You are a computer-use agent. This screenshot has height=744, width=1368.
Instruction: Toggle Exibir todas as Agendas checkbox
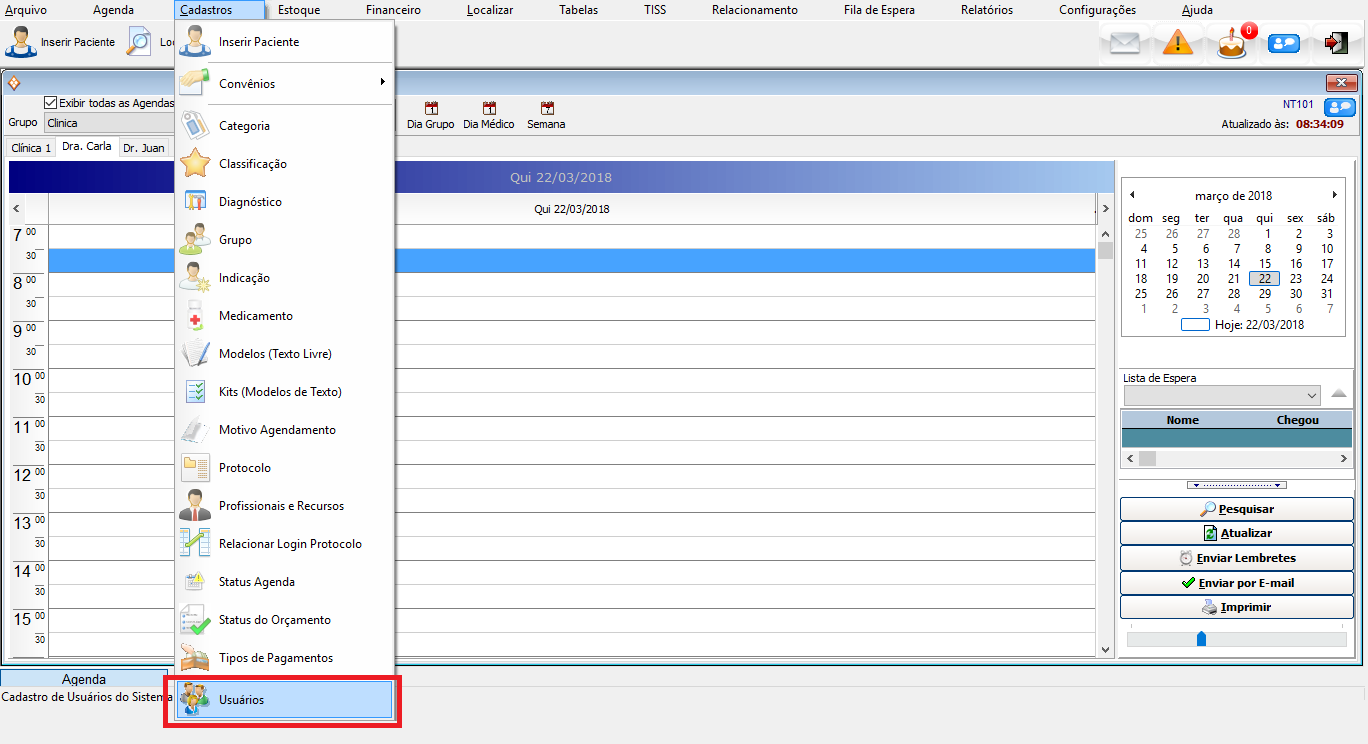(51, 103)
